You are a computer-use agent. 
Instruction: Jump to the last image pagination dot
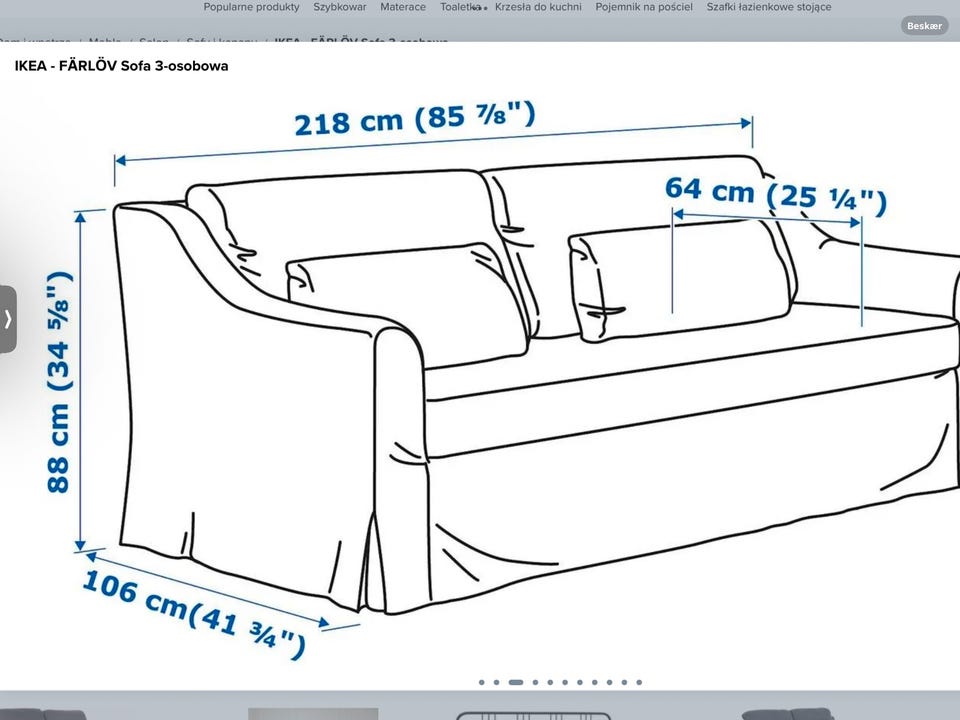click(x=639, y=682)
